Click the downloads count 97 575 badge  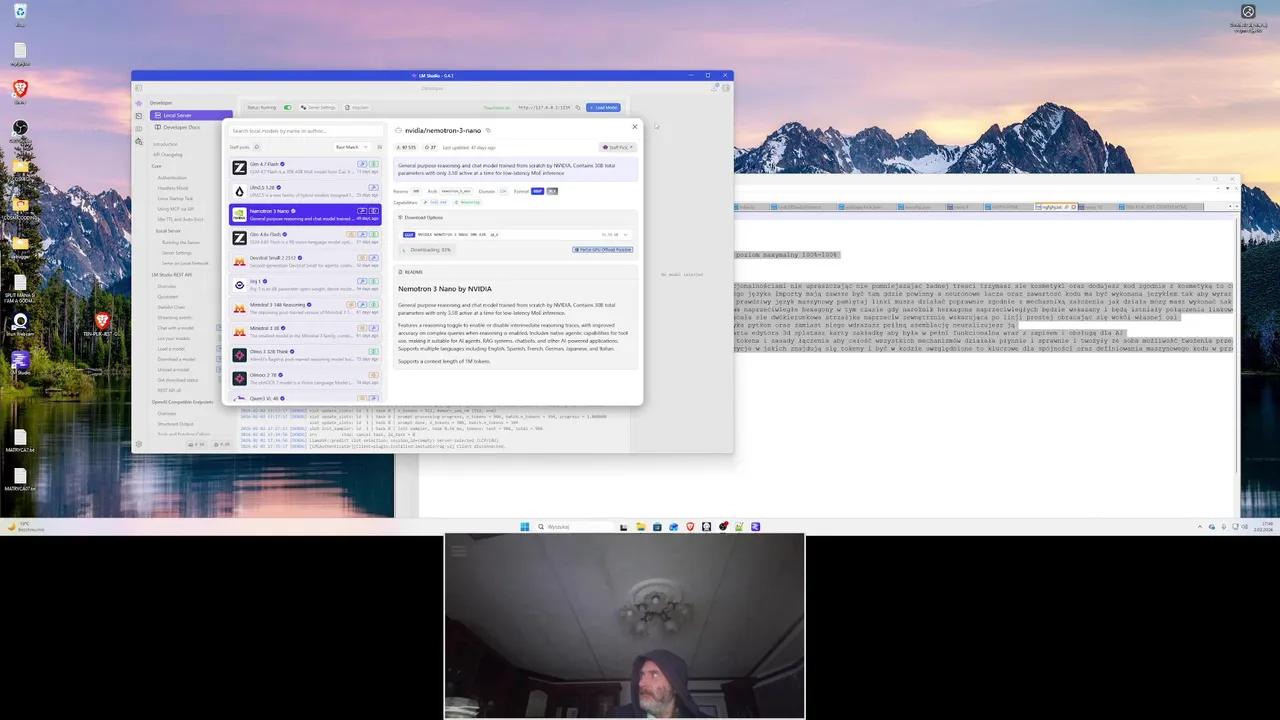pyautogui.click(x=406, y=147)
